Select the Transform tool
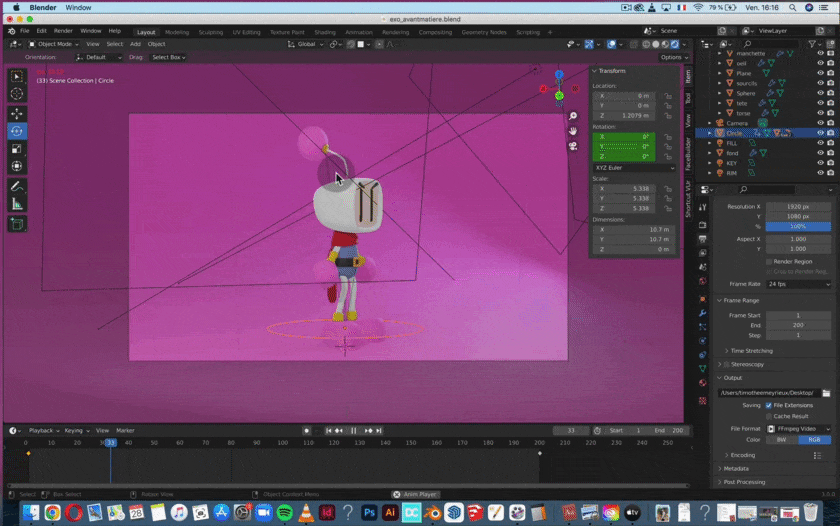The width and height of the screenshot is (840, 526). point(17,167)
